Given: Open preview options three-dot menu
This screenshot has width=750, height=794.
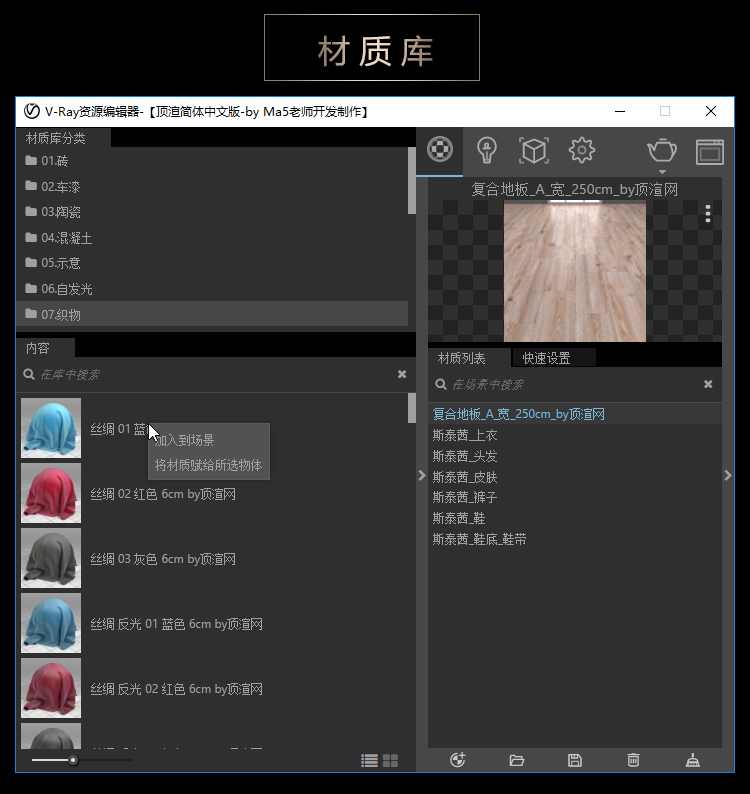Looking at the screenshot, I should [x=708, y=214].
